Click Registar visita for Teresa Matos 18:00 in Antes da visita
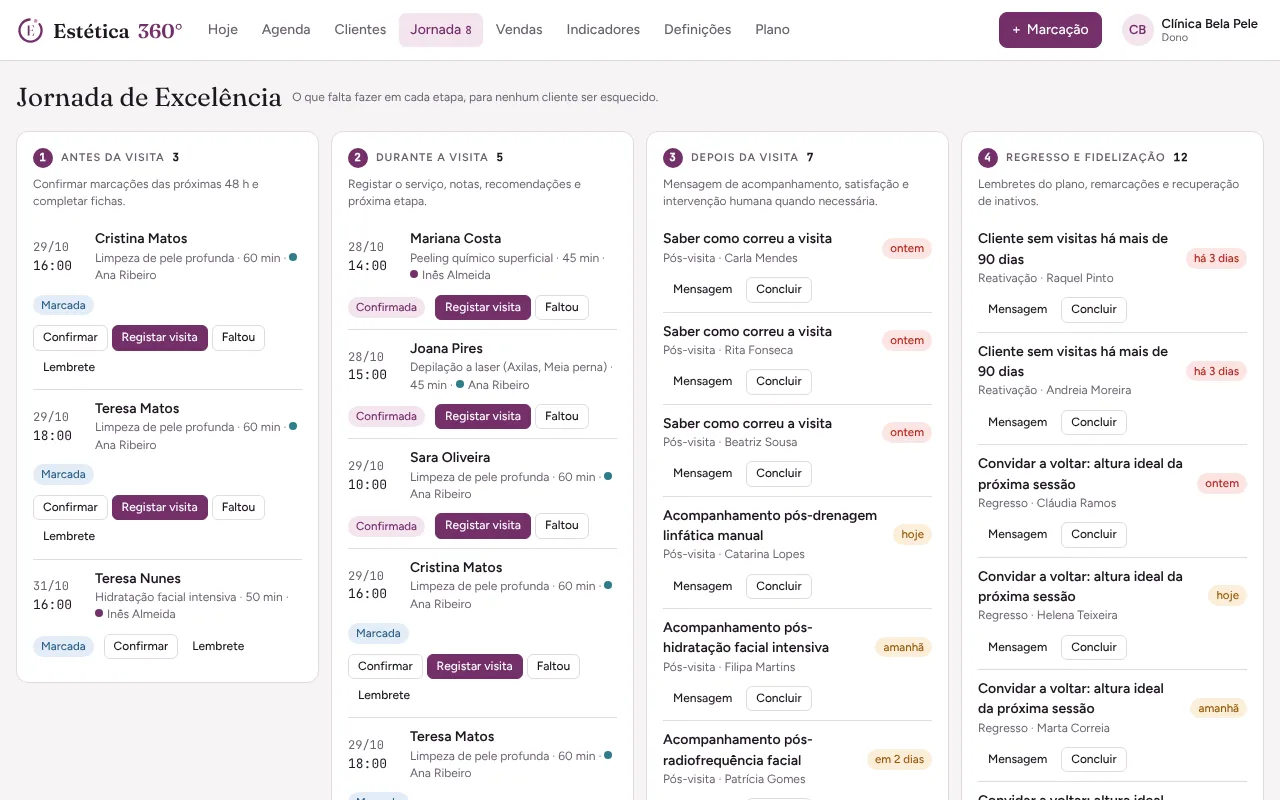The image size is (1280, 800). (x=160, y=508)
